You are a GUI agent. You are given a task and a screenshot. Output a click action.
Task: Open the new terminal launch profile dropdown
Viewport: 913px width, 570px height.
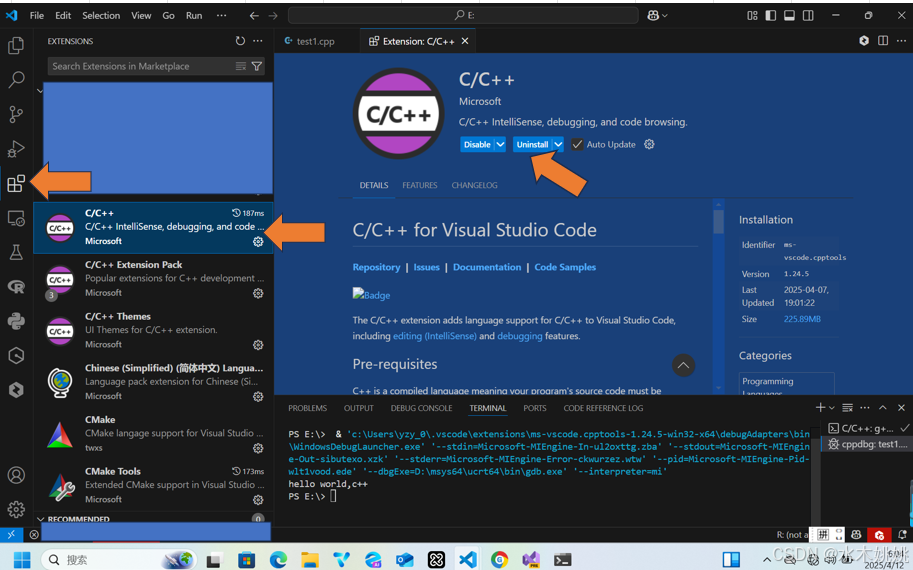pyautogui.click(x=831, y=408)
